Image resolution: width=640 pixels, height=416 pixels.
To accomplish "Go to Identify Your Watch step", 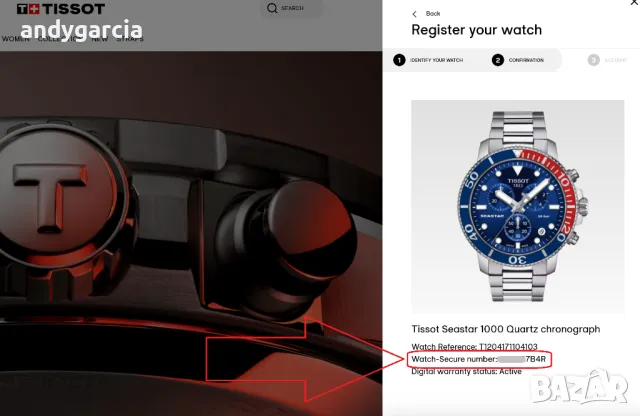I will pos(436,60).
